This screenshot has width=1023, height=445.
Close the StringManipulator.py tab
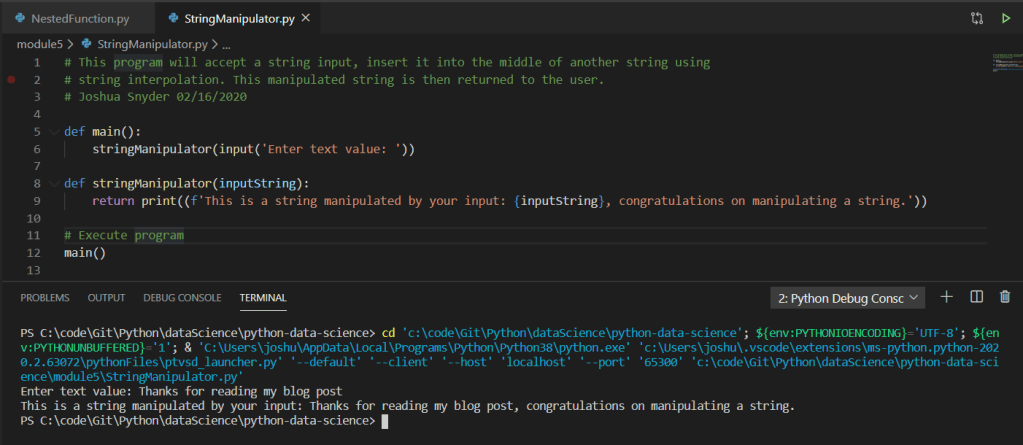pyautogui.click(x=305, y=18)
